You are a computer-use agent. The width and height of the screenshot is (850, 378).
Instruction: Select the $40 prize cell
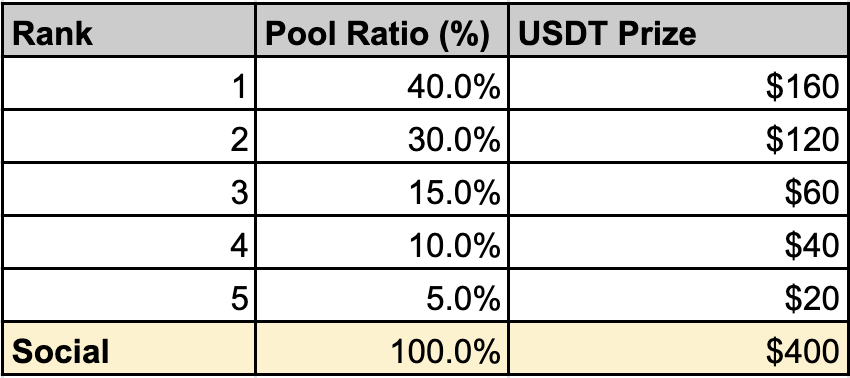(679, 242)
